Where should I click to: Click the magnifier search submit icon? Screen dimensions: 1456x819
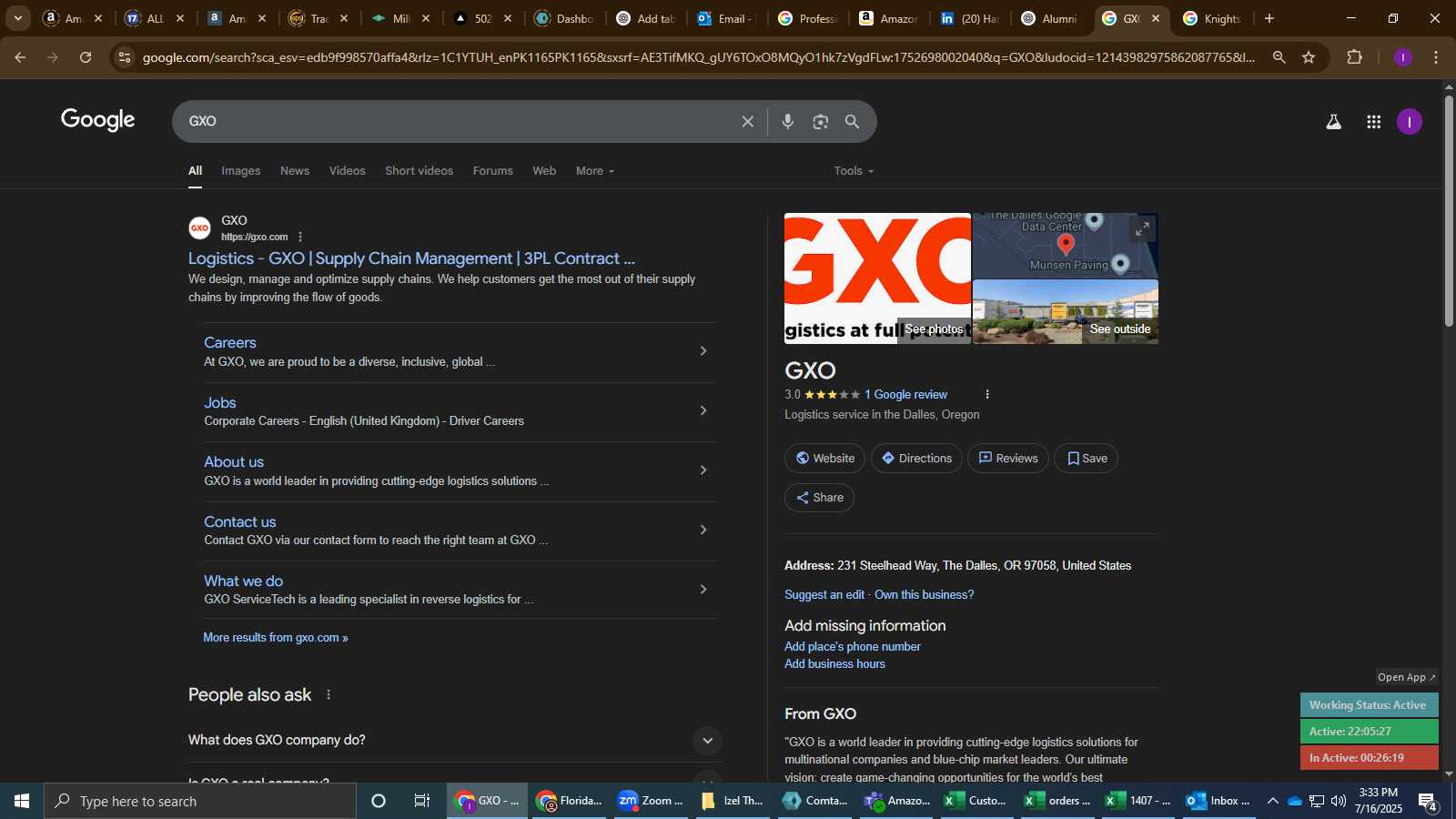click(x=853, y=121)
